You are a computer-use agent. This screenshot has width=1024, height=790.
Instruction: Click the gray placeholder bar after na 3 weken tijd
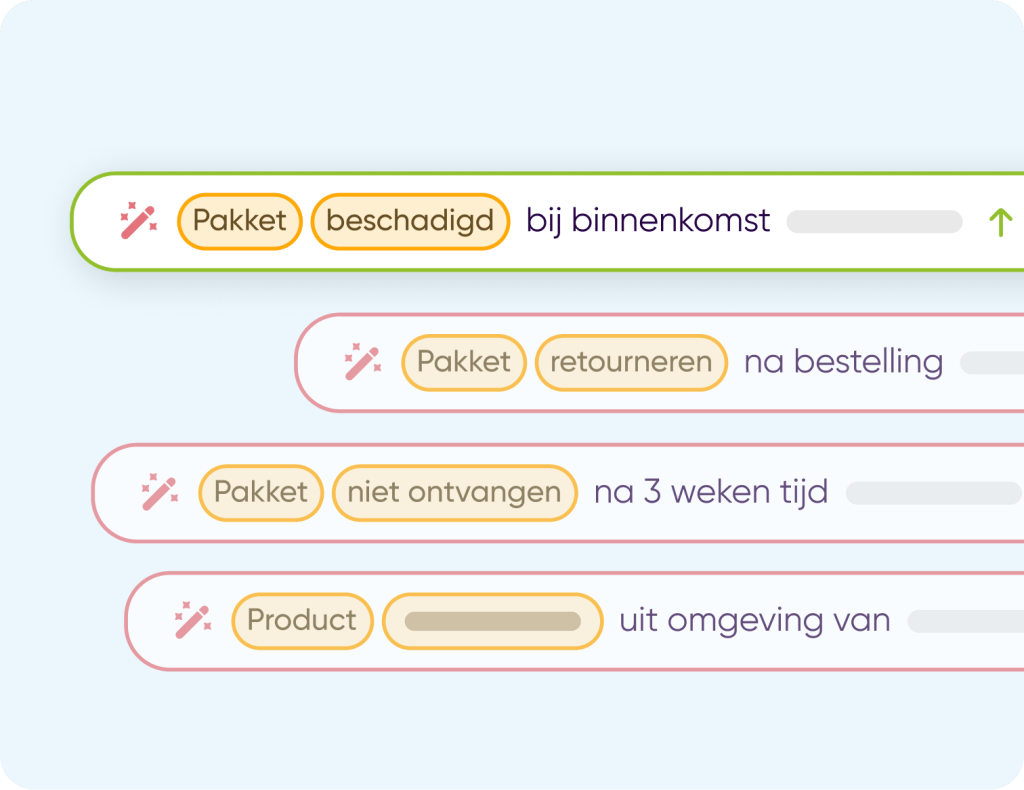click(x=934, y=493)
